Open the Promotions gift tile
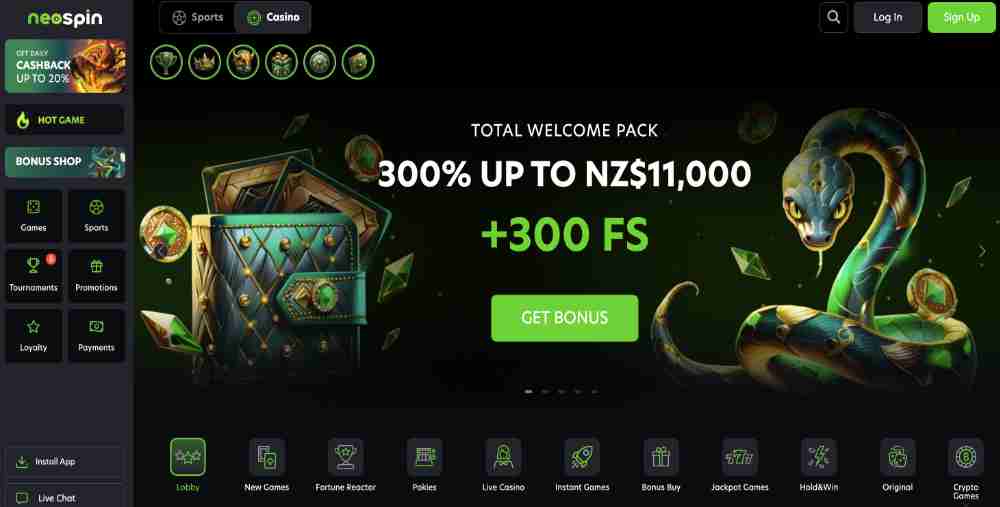Viewport: 1000px width, 507px height. [96, 276]
